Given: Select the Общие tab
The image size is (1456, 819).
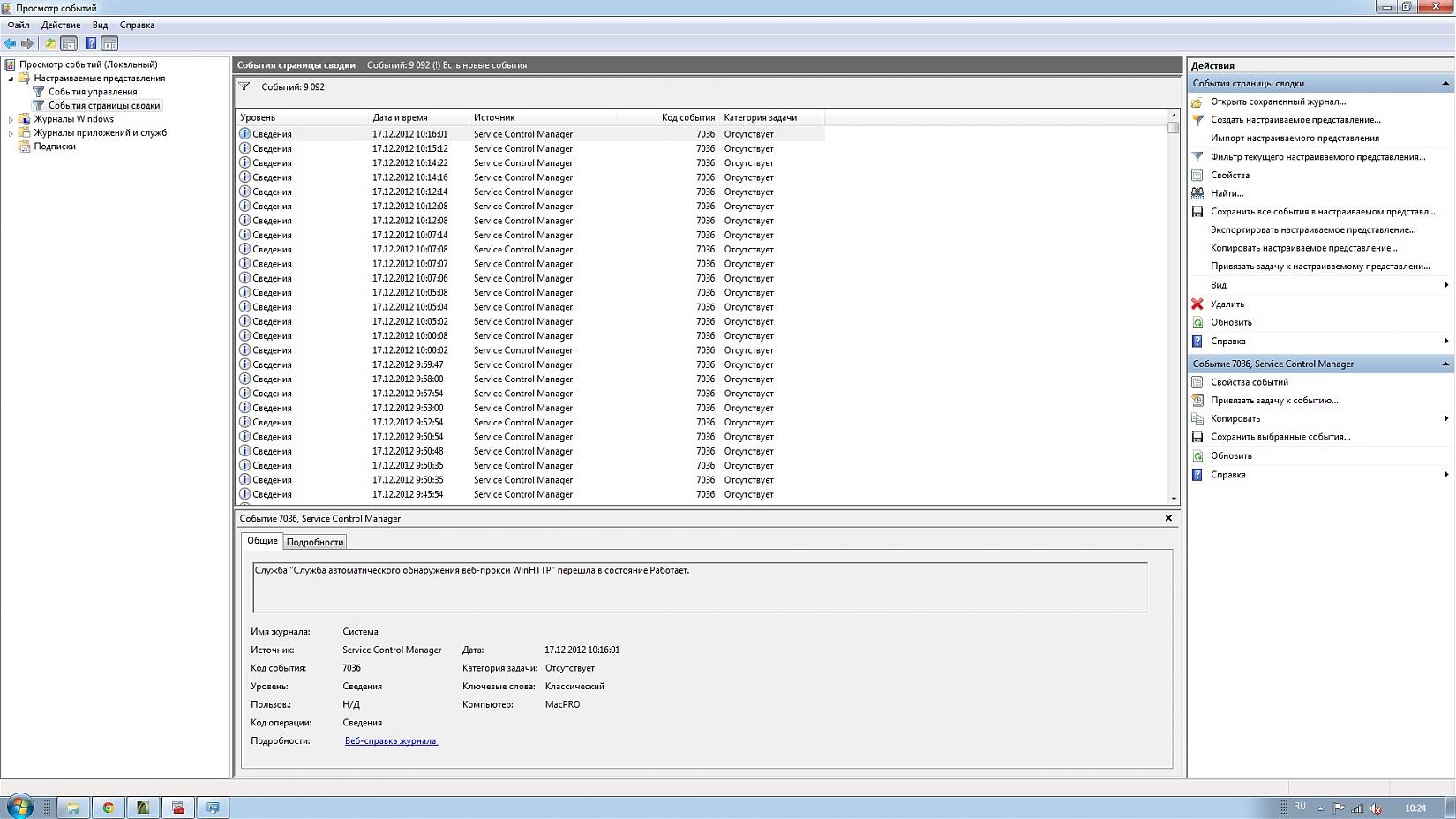Looking at the screenshot, I should tap(262, 541).
